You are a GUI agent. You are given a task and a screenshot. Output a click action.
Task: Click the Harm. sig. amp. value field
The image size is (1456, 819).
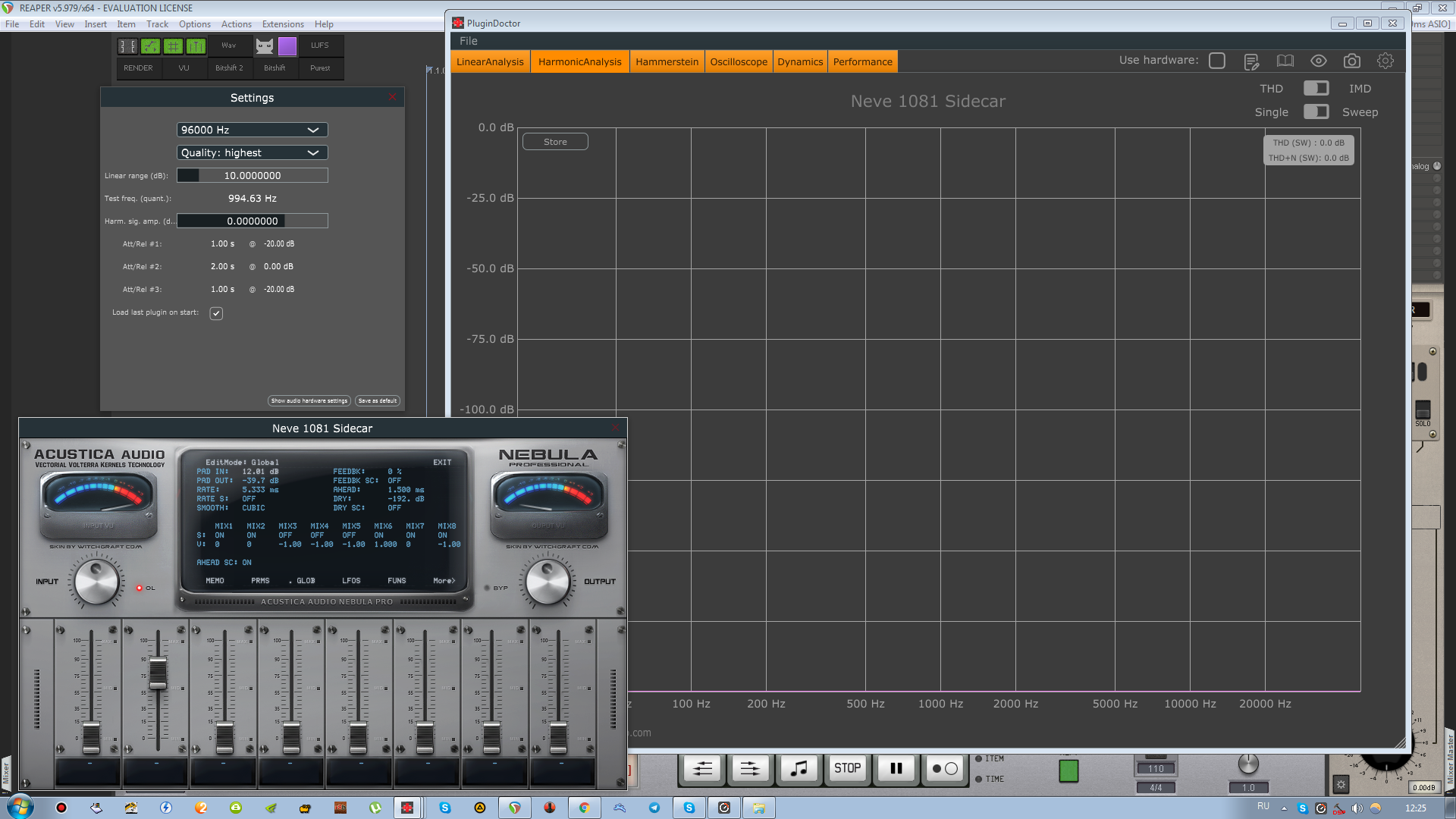pos(252,221)
